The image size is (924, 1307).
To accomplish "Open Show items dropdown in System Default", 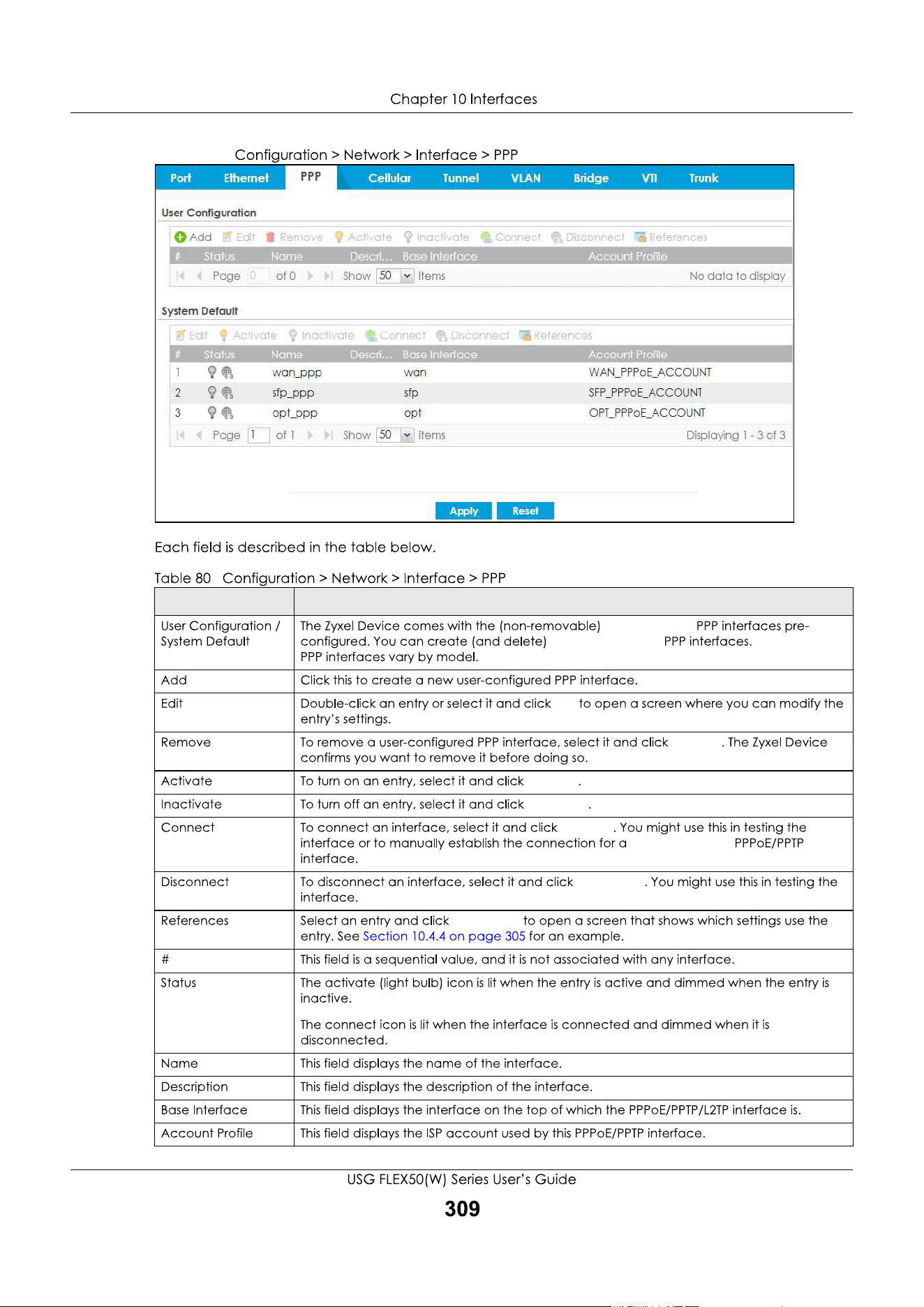I will pyautogui.click(x=408, y=436).
